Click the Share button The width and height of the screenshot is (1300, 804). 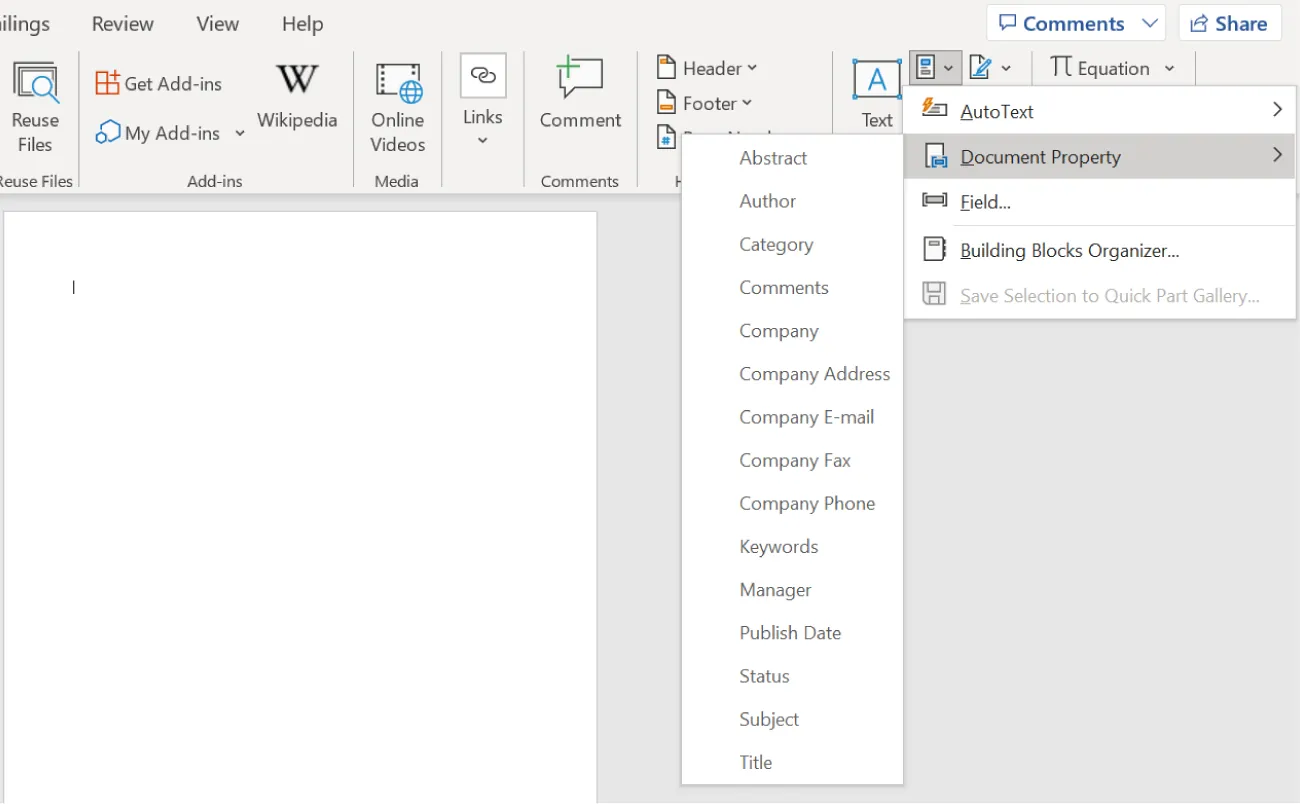point(1230,22)
